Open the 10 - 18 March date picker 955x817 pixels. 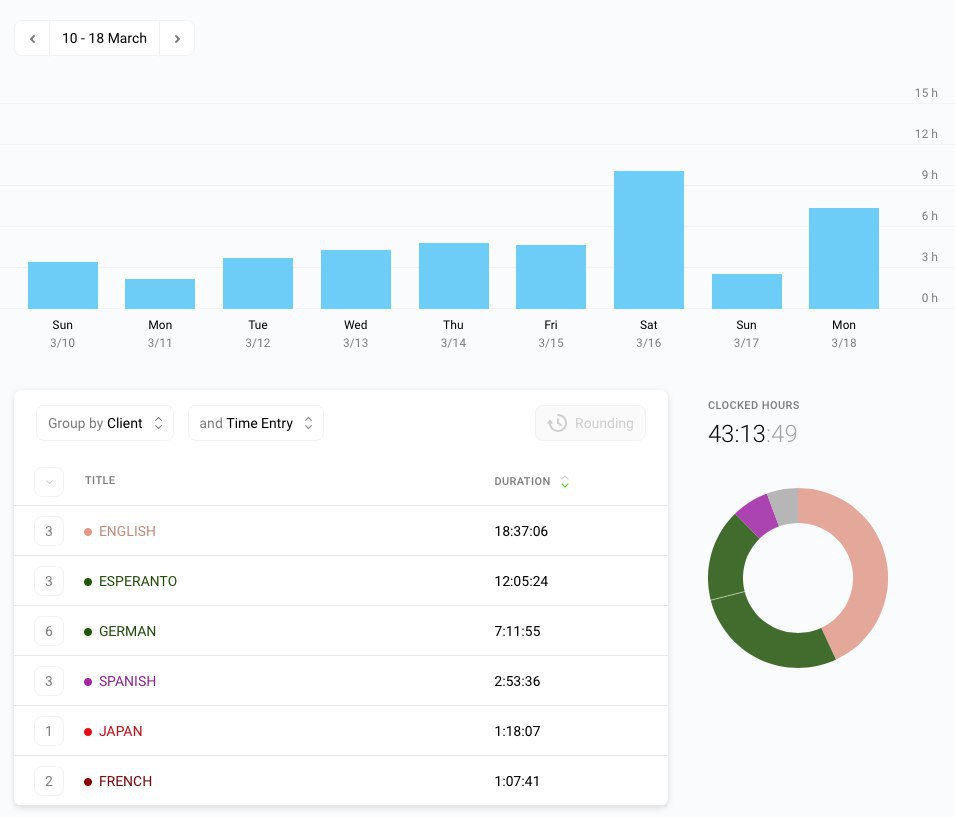point(104,38)
